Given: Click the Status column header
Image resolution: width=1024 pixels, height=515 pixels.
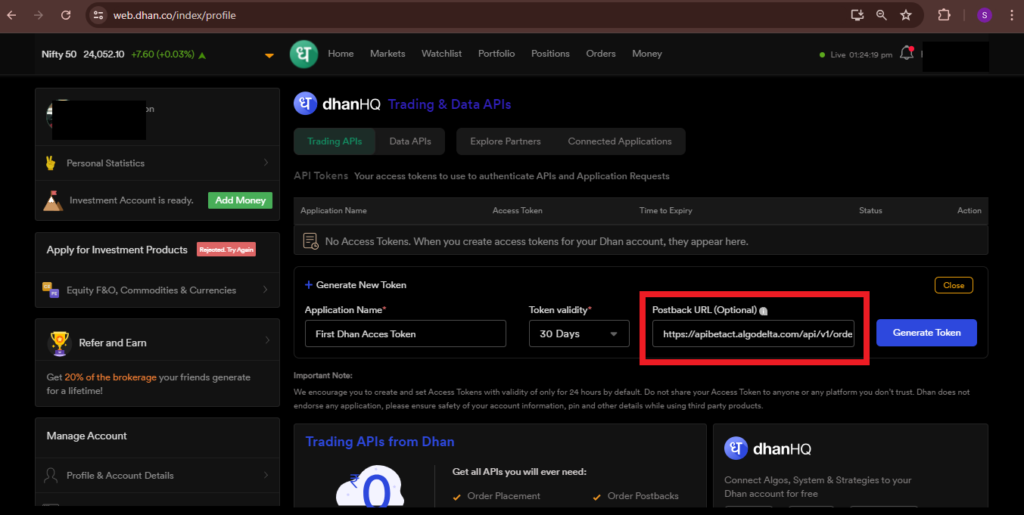Looking at the screenshot, I should [x=871, y=211].
